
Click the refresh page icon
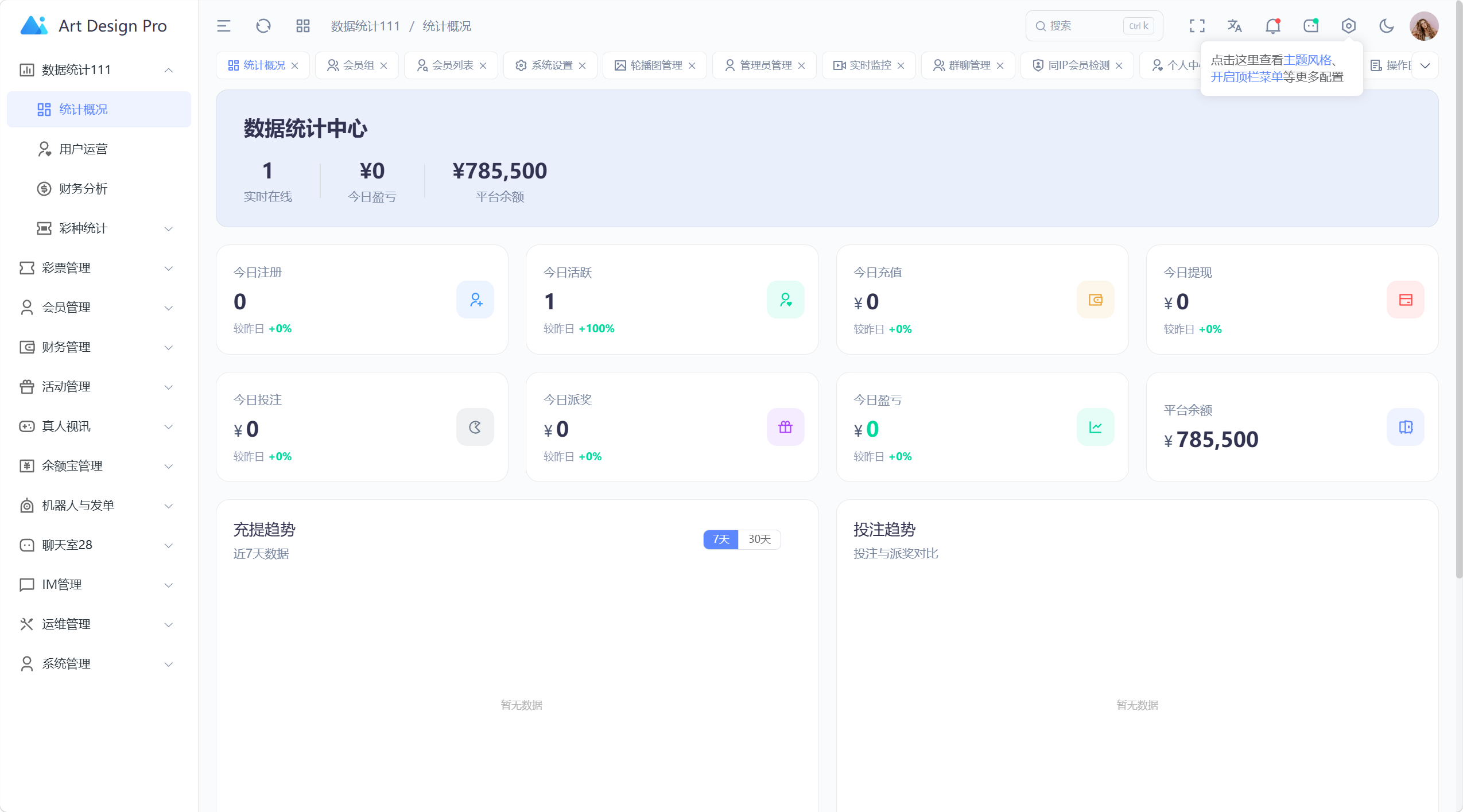coord(263,26)
